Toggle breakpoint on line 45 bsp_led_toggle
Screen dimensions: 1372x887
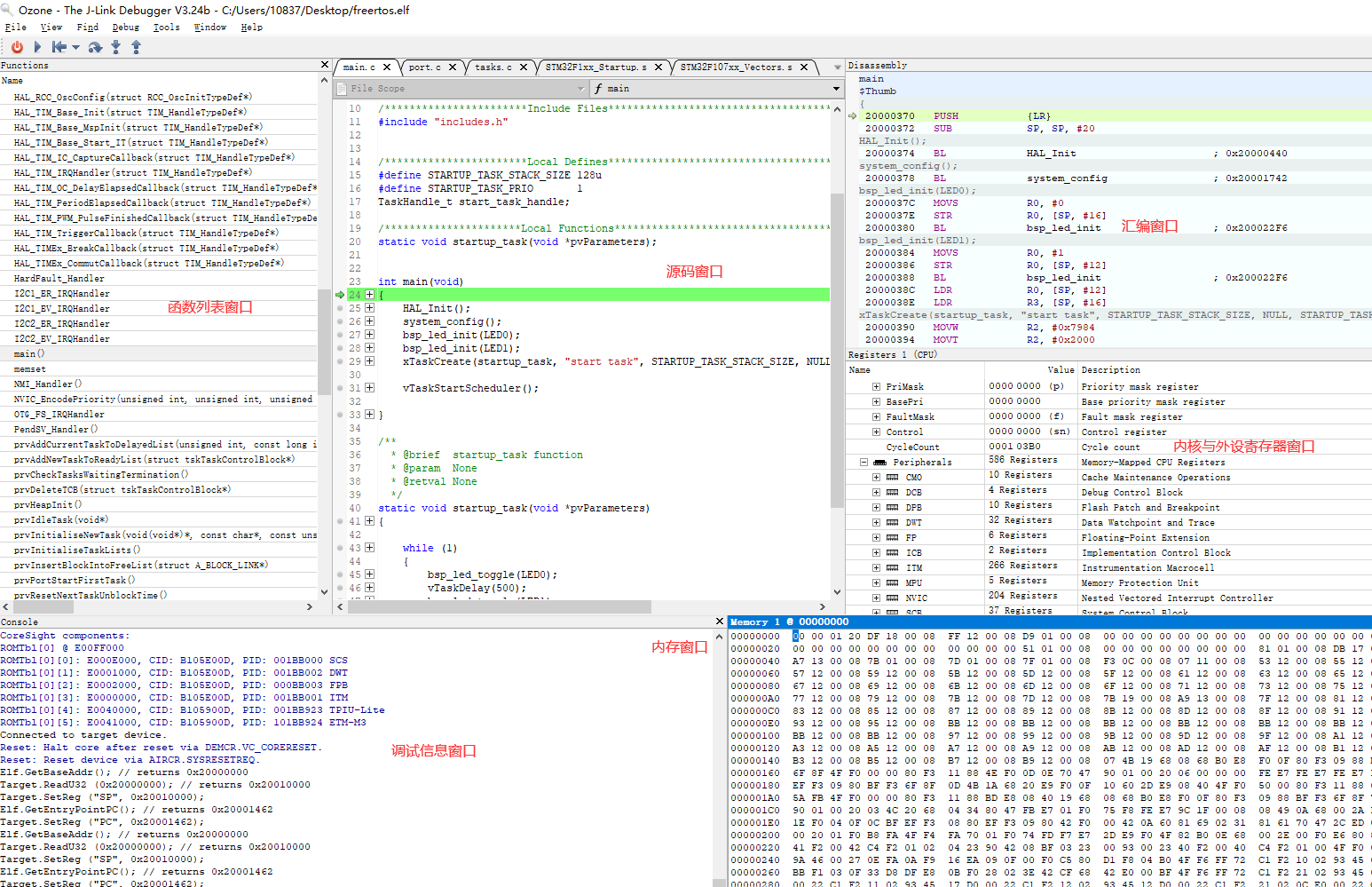[x=340, y=574]
